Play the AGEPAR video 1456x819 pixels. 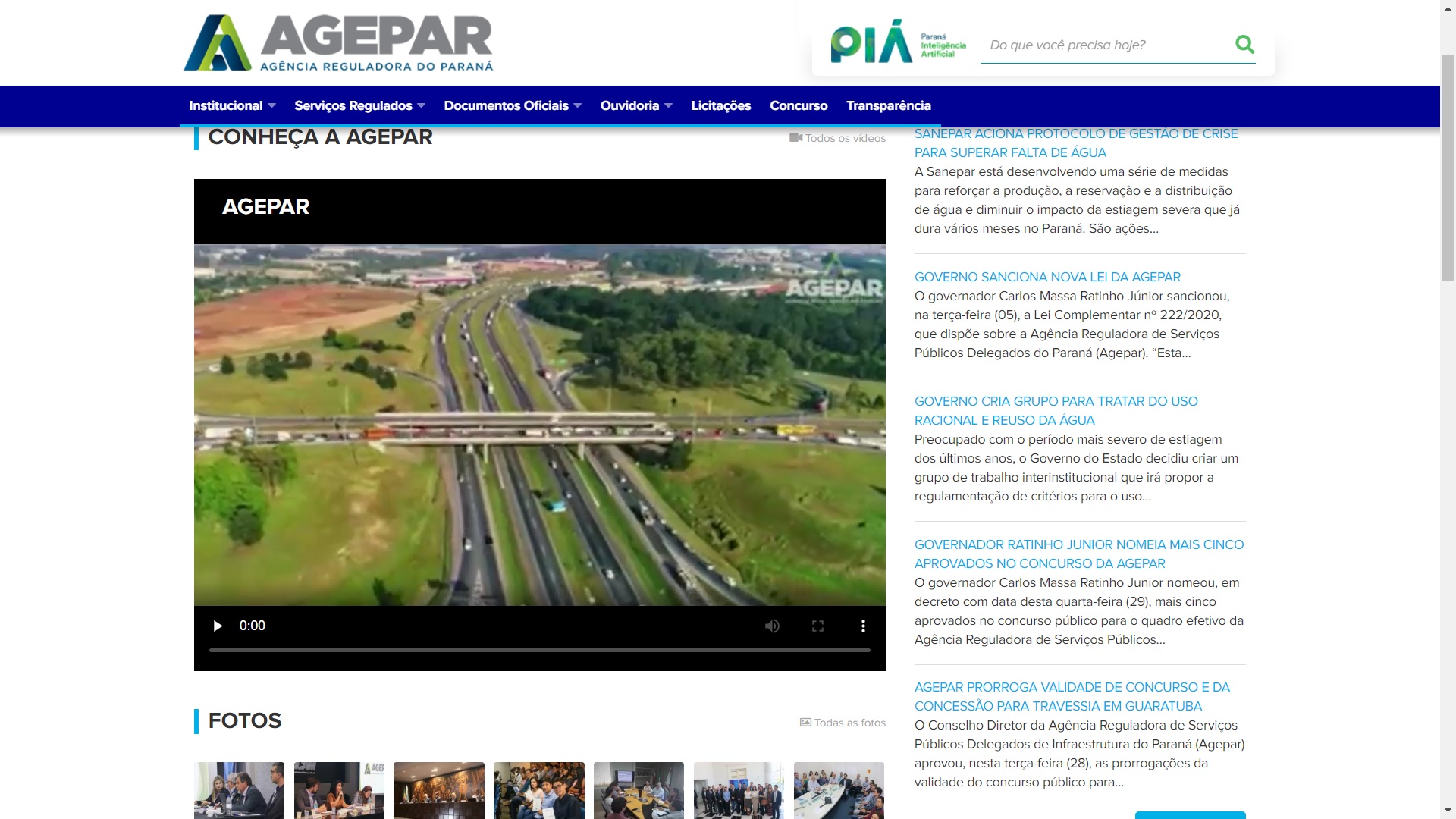[218, 626]
